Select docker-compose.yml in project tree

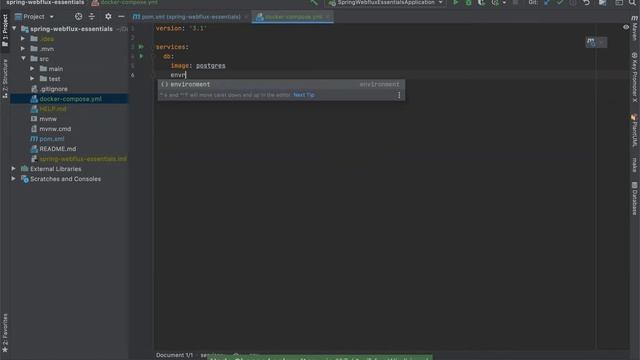point(70,99)
